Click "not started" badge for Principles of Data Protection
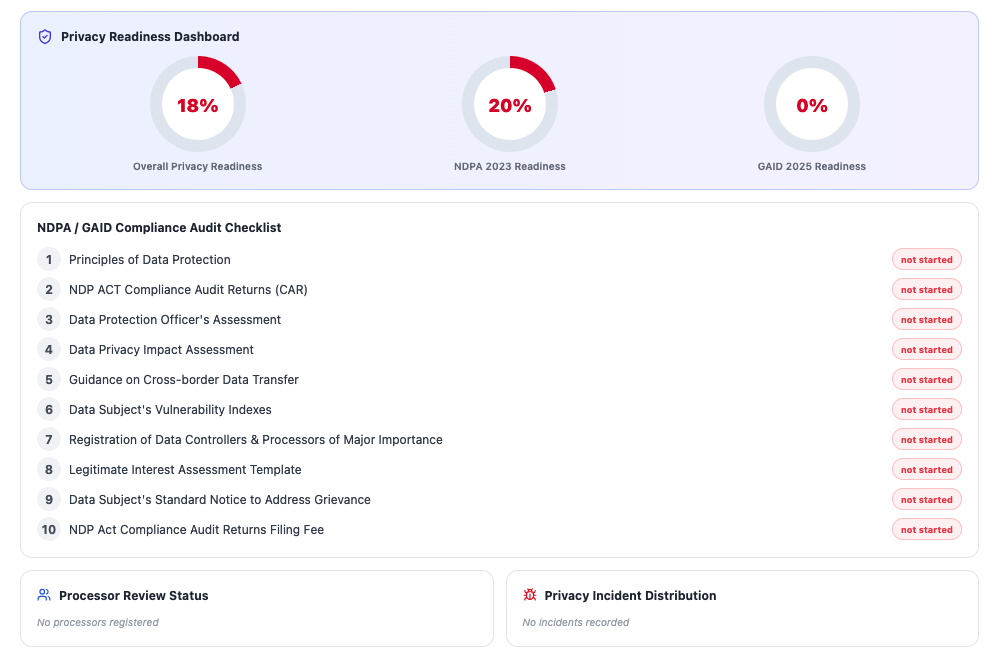The image size is (1002, 658). 927,260
